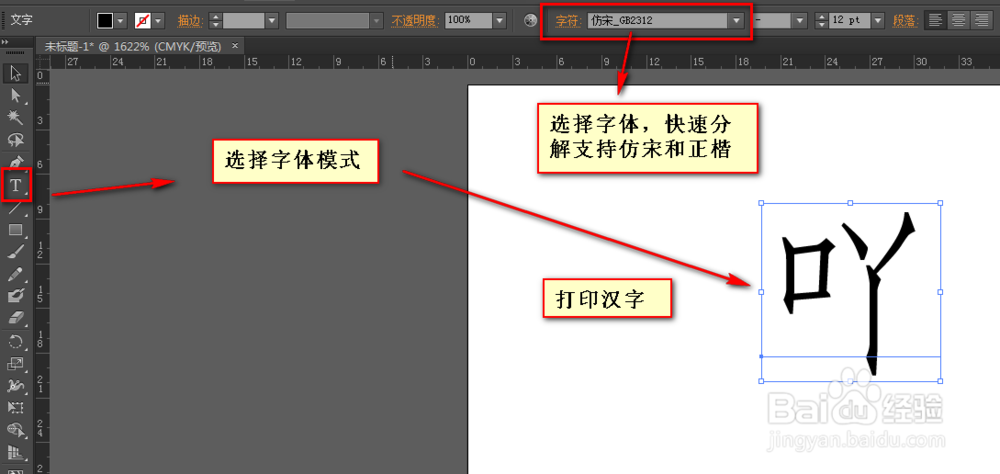The height and width of the screenshot is (474, 1000).
Task: Click the 描边 stroke panel link
Action: point(189,20)
